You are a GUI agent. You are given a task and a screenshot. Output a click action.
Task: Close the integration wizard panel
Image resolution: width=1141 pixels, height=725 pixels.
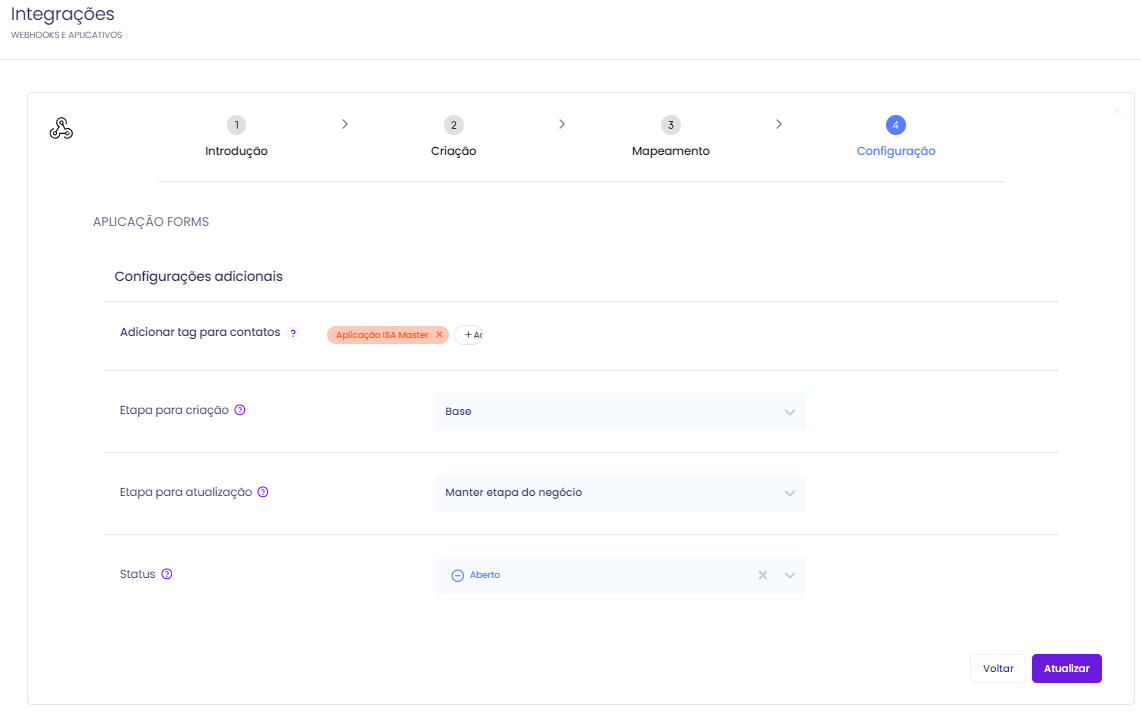click(x=1117, y=110)
